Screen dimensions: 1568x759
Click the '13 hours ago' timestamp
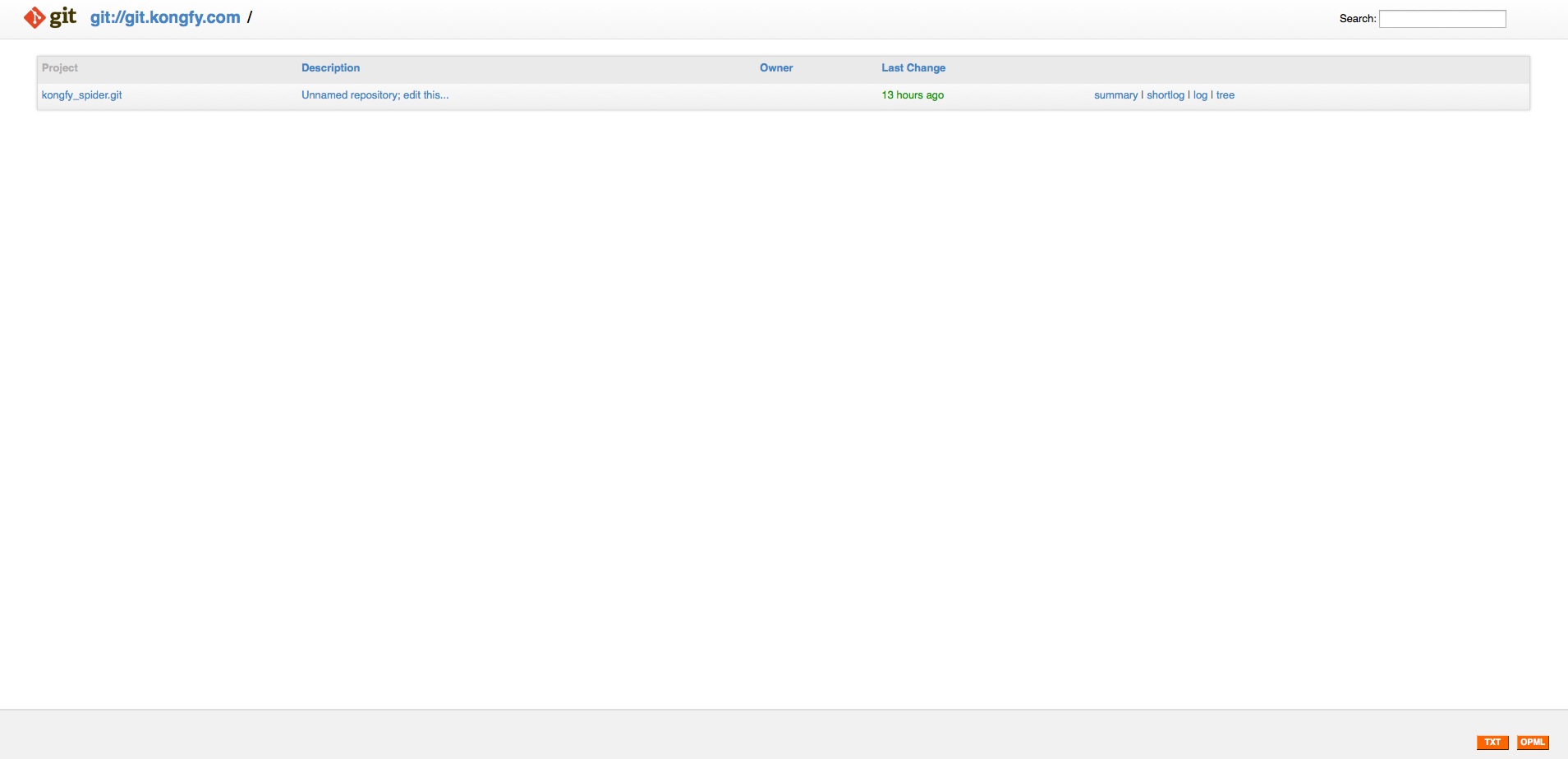click(x=913, y=95)
